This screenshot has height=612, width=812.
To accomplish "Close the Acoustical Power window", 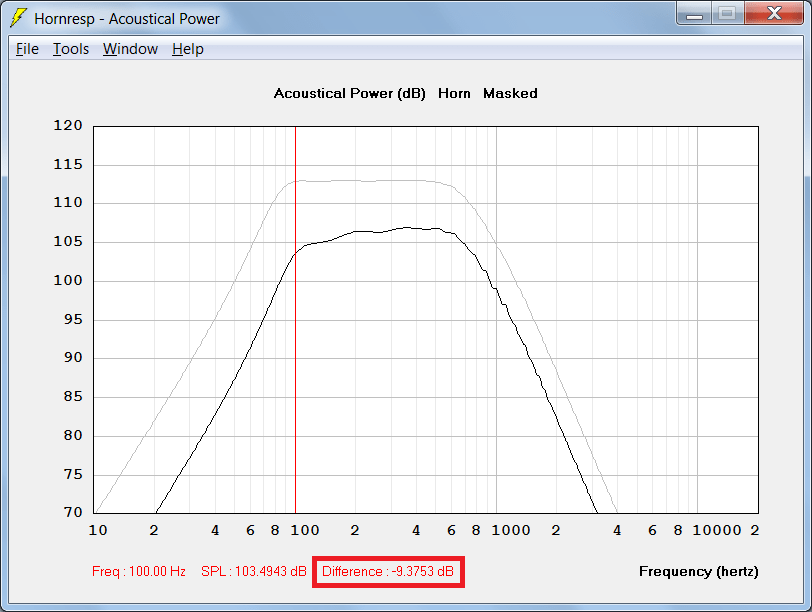I will (x=774, y=13).
